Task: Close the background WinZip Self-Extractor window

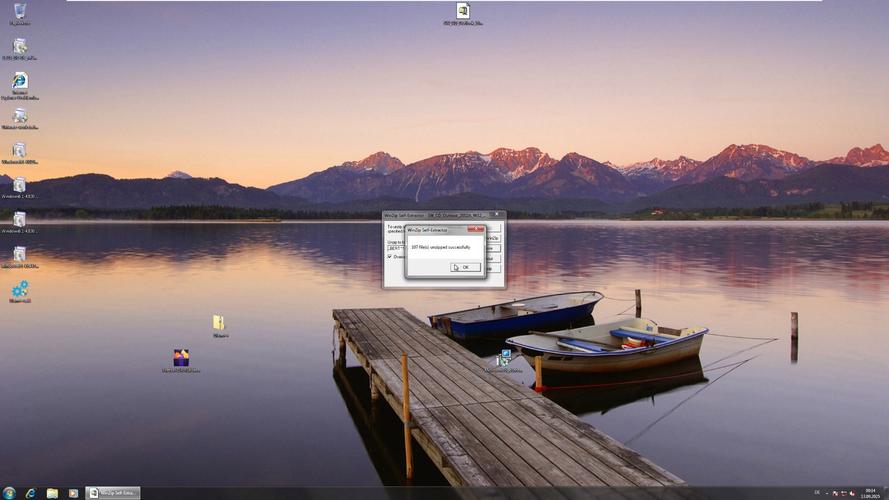Action: coord(497,214)
